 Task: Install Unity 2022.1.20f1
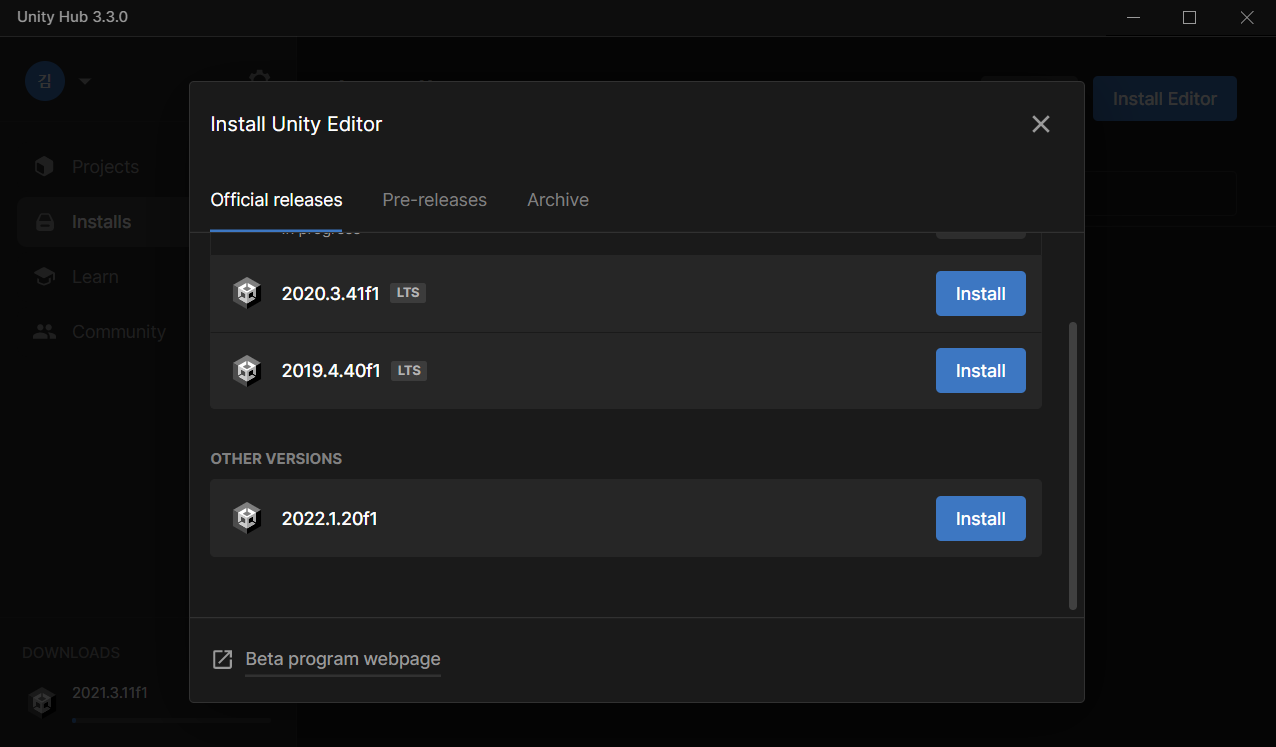[980, 518]
